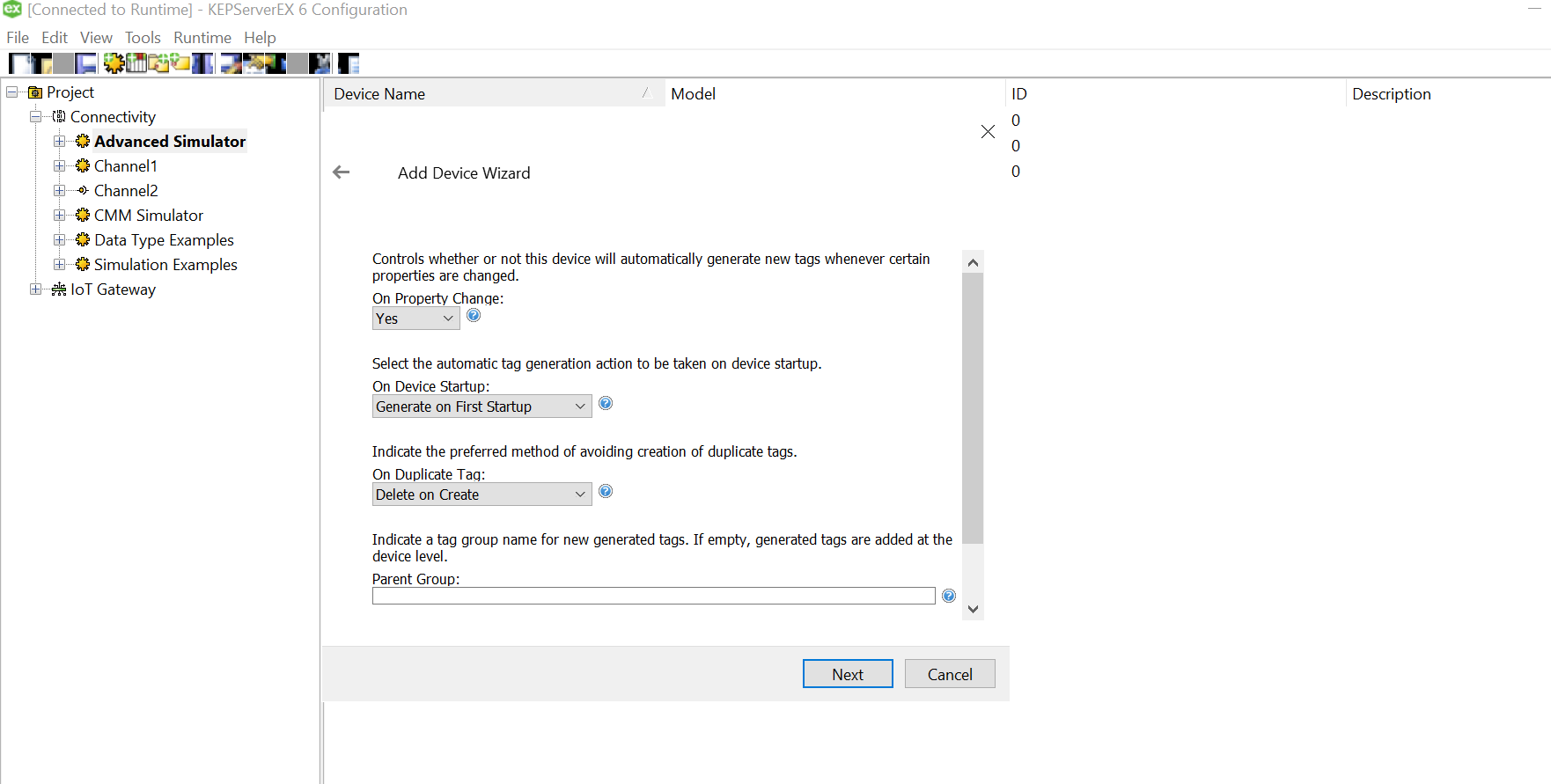Click the New Tag toolbar icon
The height and width of the screenshot is (784, 1551).
[x=180, y=63]
